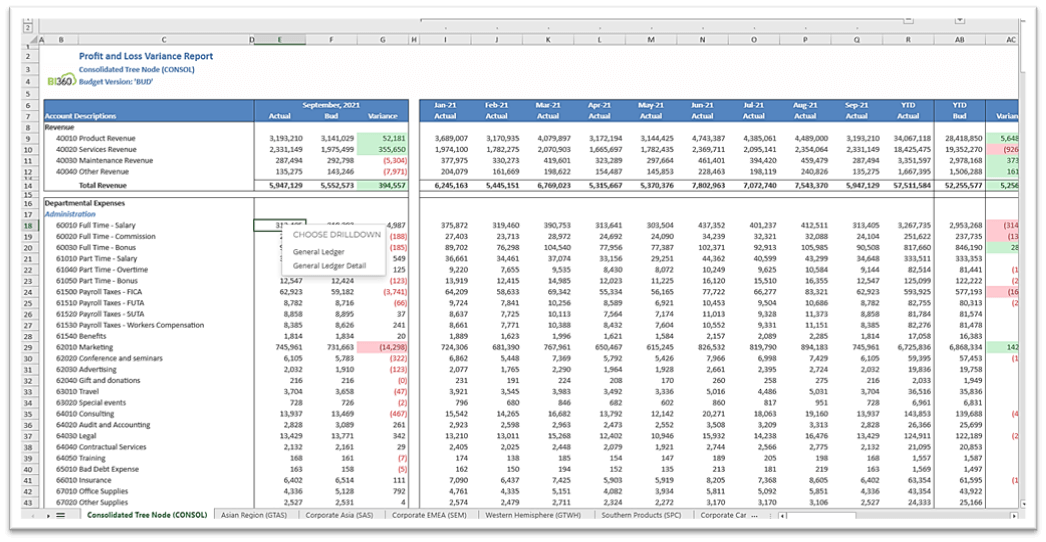Switch to Asian Region (GTAS) sheet tab

pyautogui.click(x=253, y=515)
